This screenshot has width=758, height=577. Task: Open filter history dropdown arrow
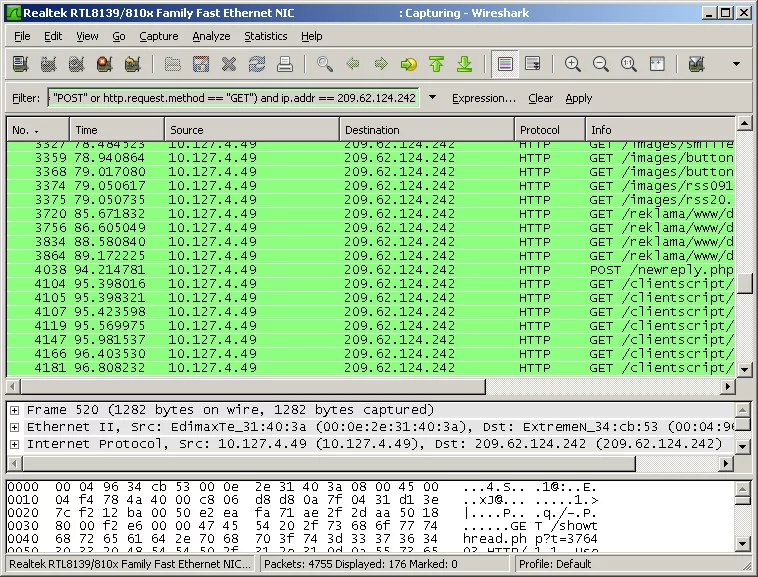(433, 98)
